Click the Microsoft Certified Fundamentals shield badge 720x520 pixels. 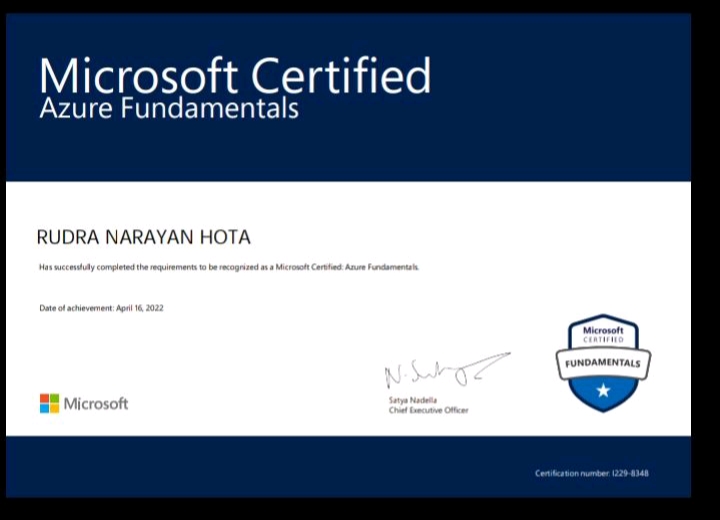tap(603, 363)
